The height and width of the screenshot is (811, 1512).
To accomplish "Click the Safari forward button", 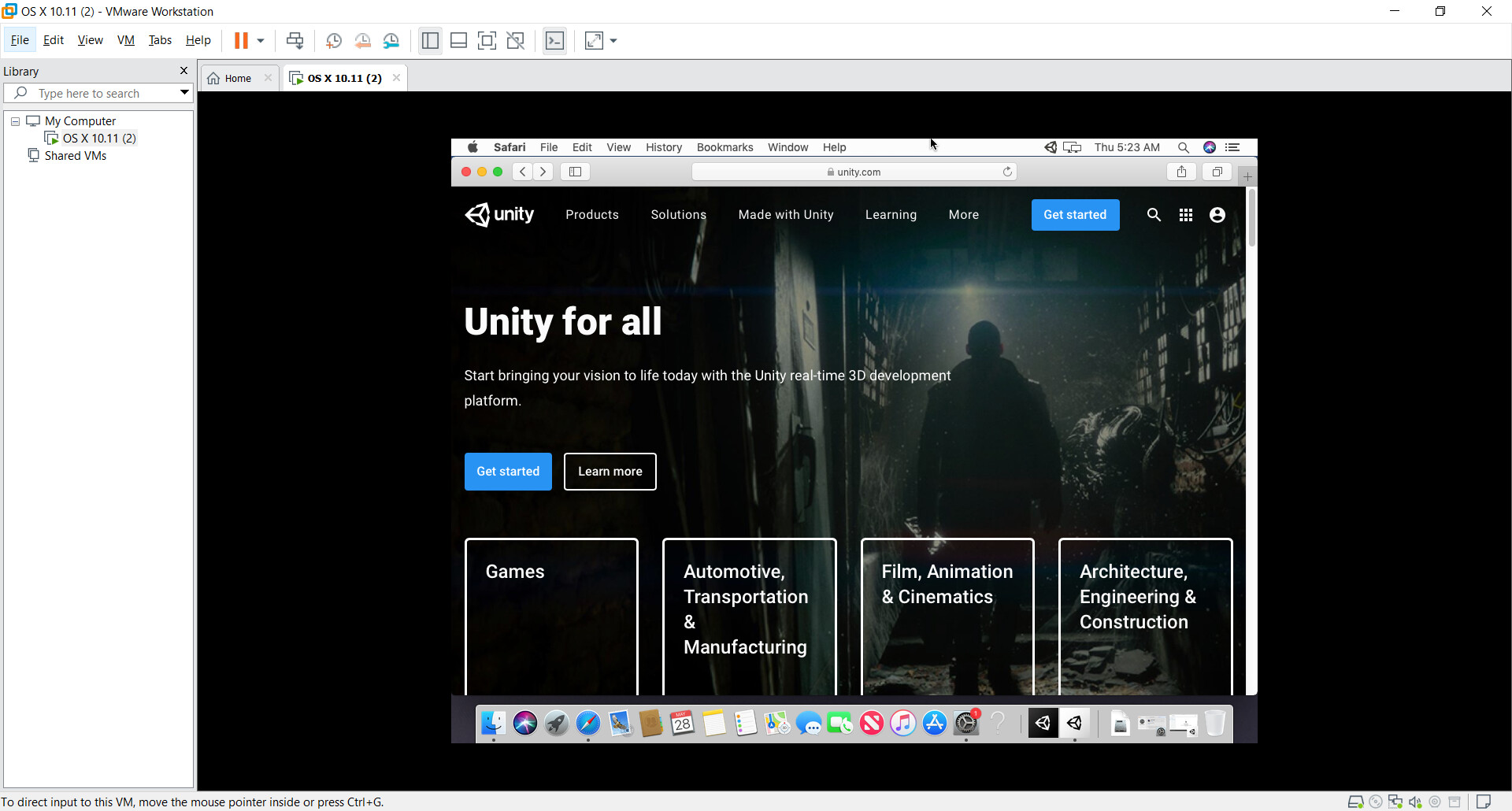I will click(x=543, y=172).
